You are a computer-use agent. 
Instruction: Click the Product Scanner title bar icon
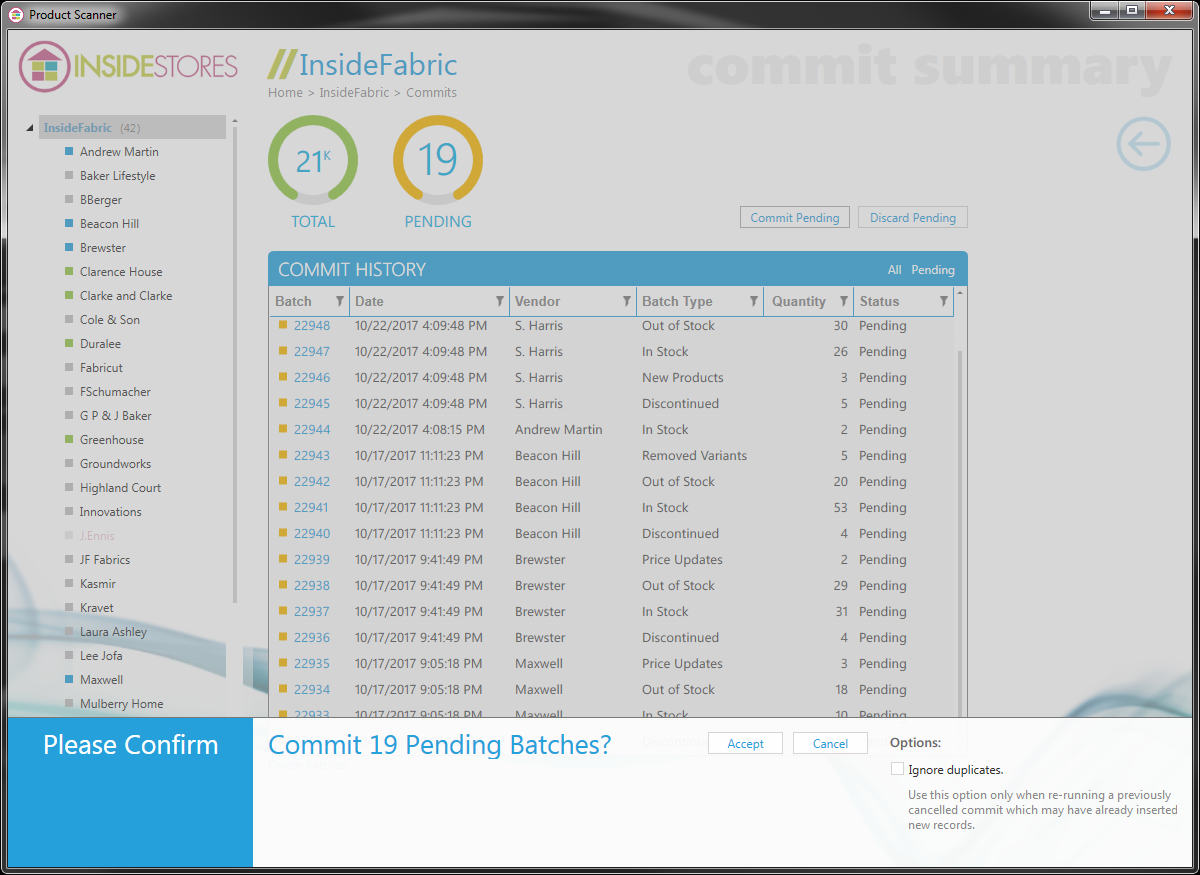pos(16,15)
